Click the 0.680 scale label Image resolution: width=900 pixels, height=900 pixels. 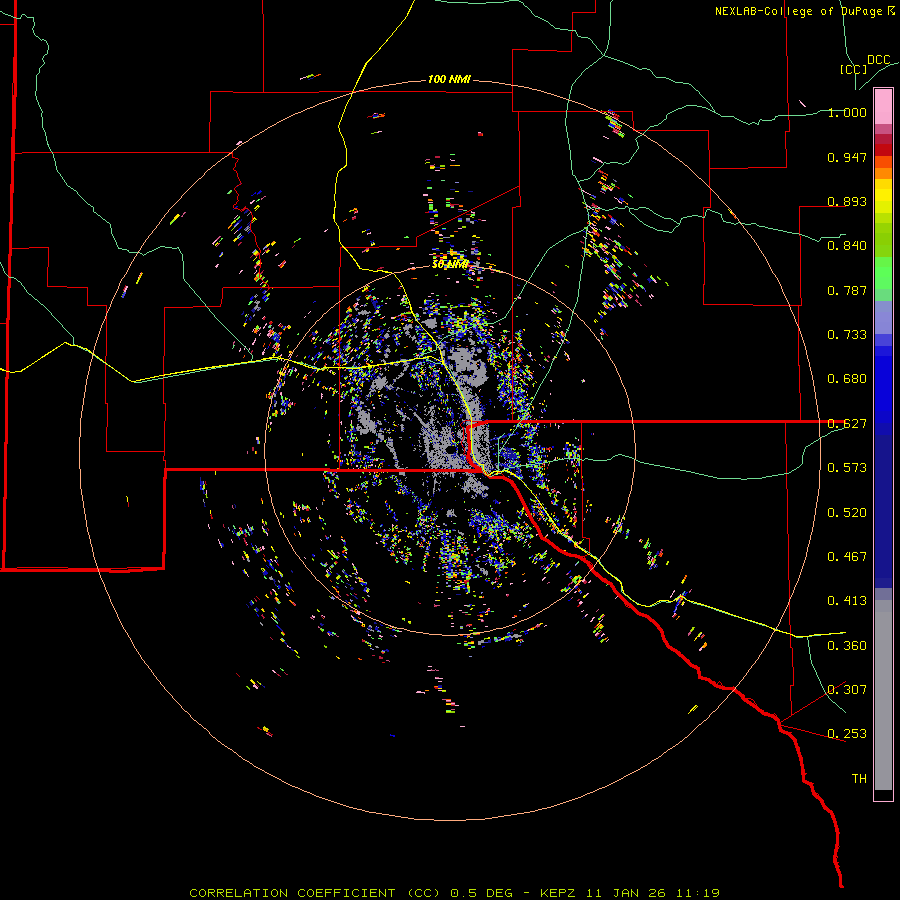click(x=847, y=379)
